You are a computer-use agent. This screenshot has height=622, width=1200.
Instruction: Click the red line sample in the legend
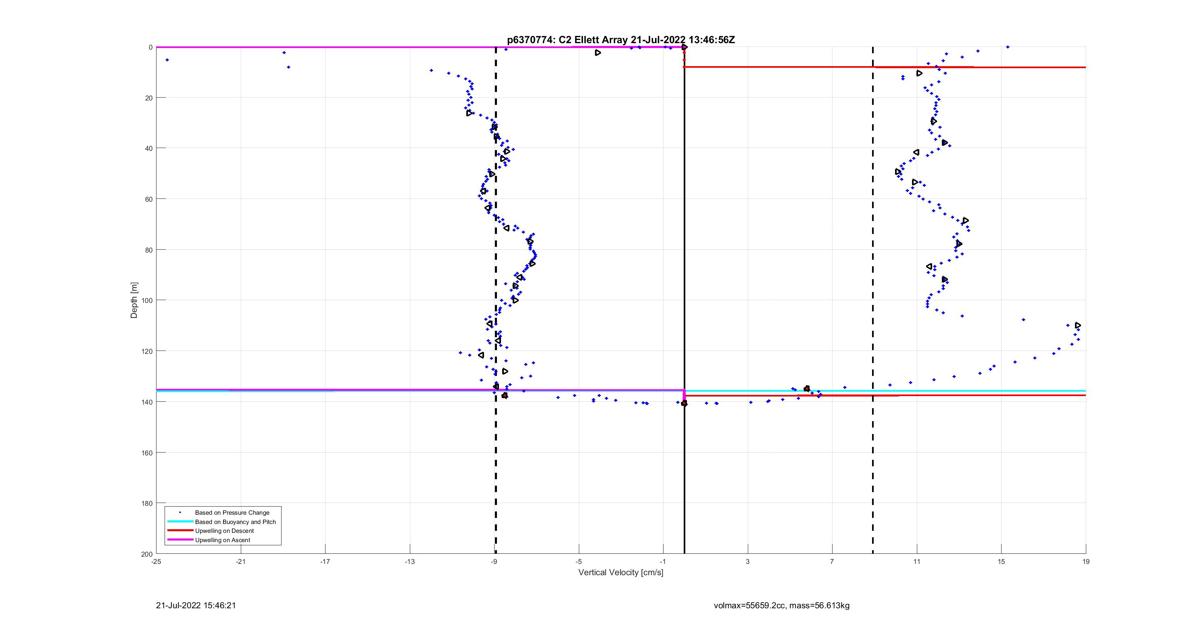pyautogui.click(x=178, y=531)
